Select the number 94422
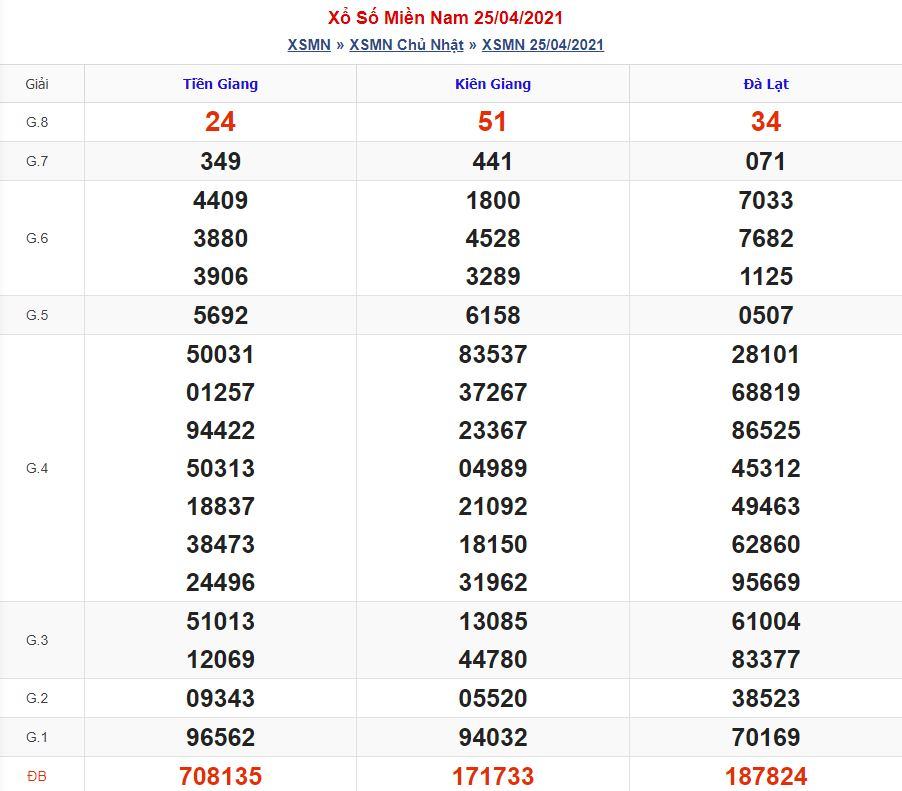The image size is (902, 791). 220,430
